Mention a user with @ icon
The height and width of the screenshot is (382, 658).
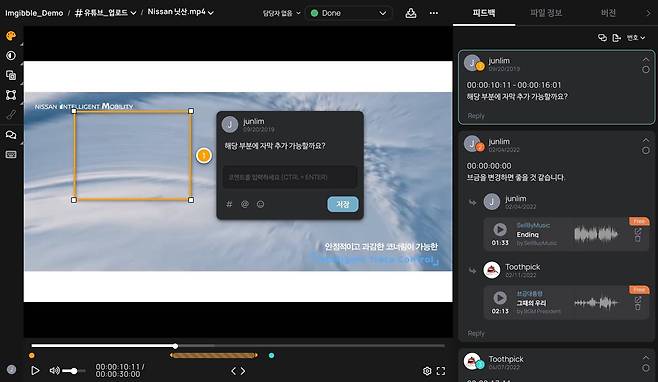click(245, 204)
